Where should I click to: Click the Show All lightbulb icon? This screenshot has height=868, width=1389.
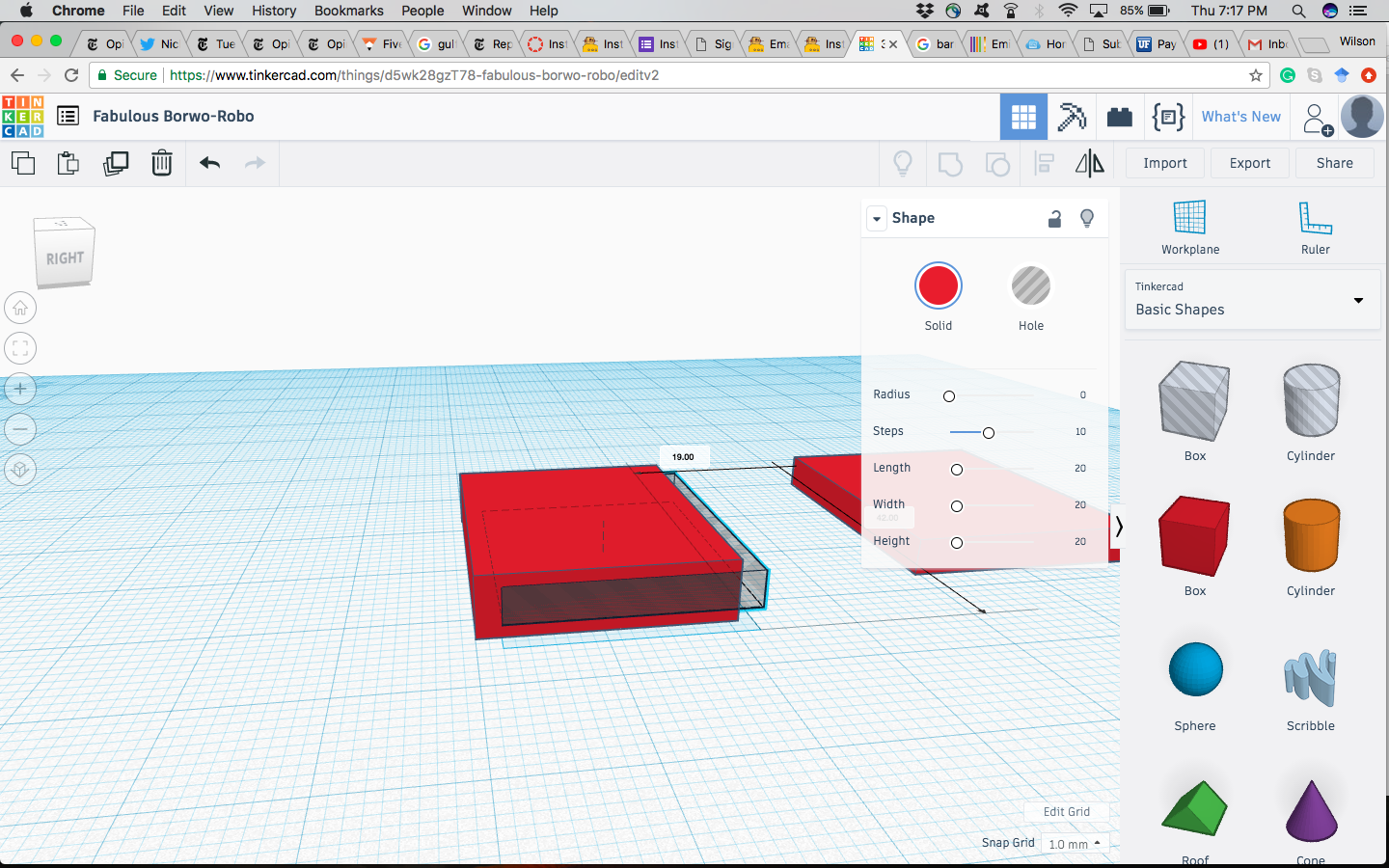click(903, 163)
